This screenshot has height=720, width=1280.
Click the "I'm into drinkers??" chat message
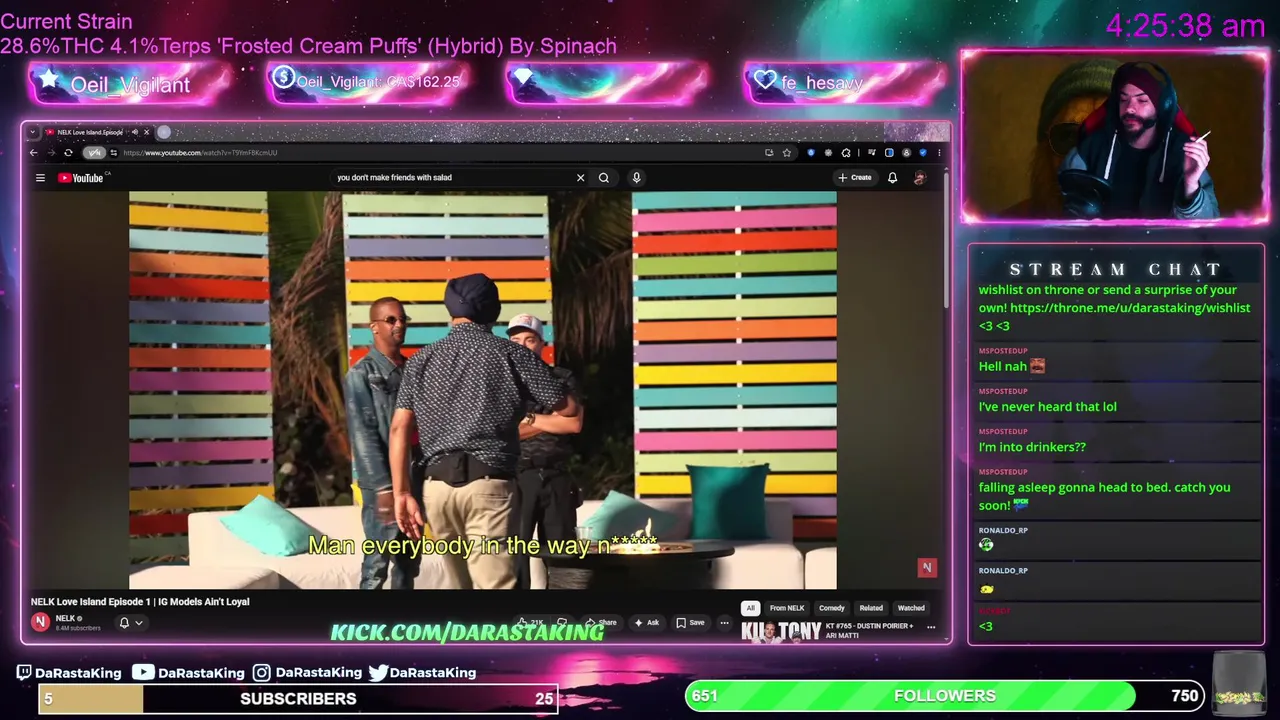1032,447
